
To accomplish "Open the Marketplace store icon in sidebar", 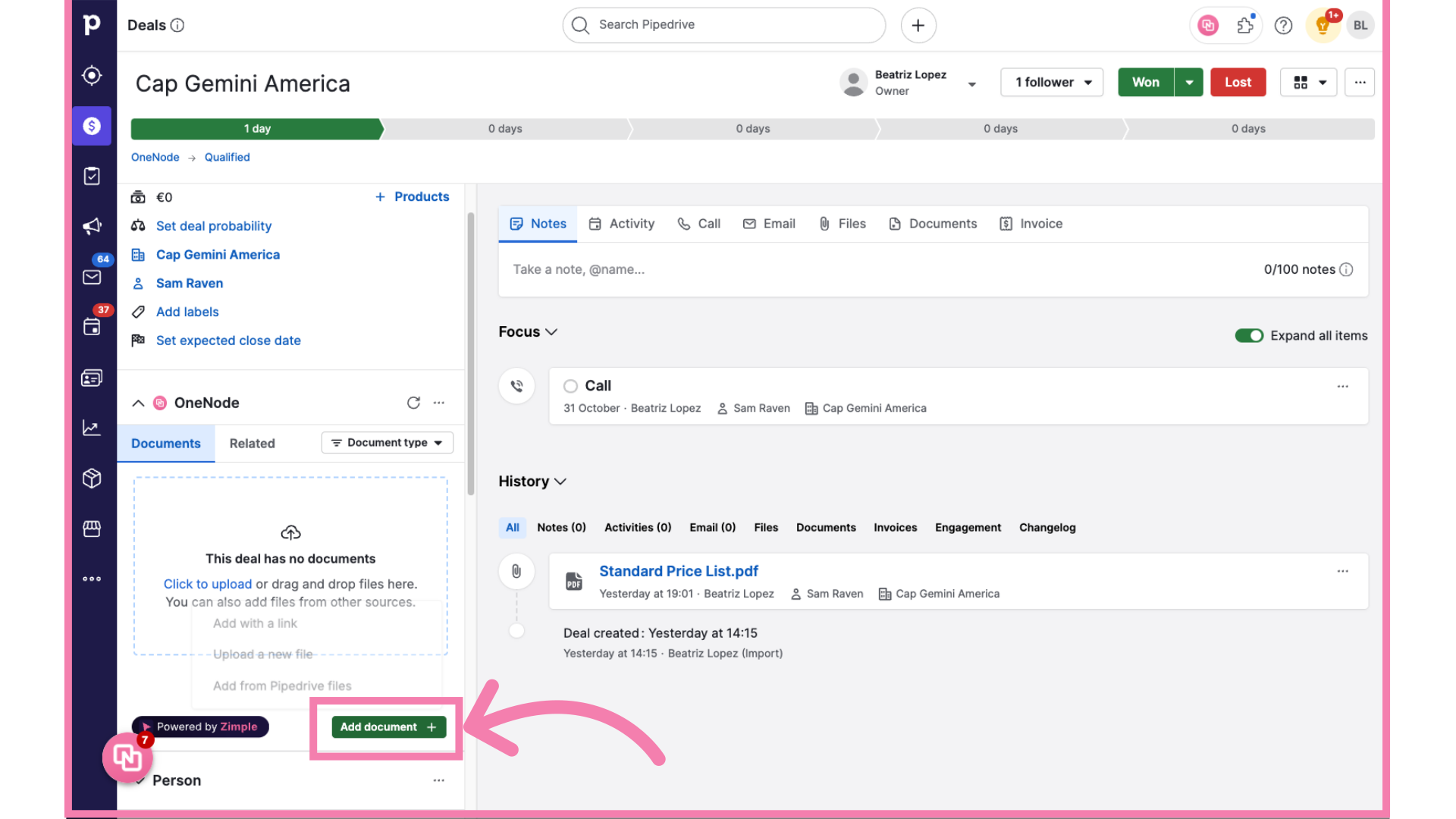I will point(92,529).
